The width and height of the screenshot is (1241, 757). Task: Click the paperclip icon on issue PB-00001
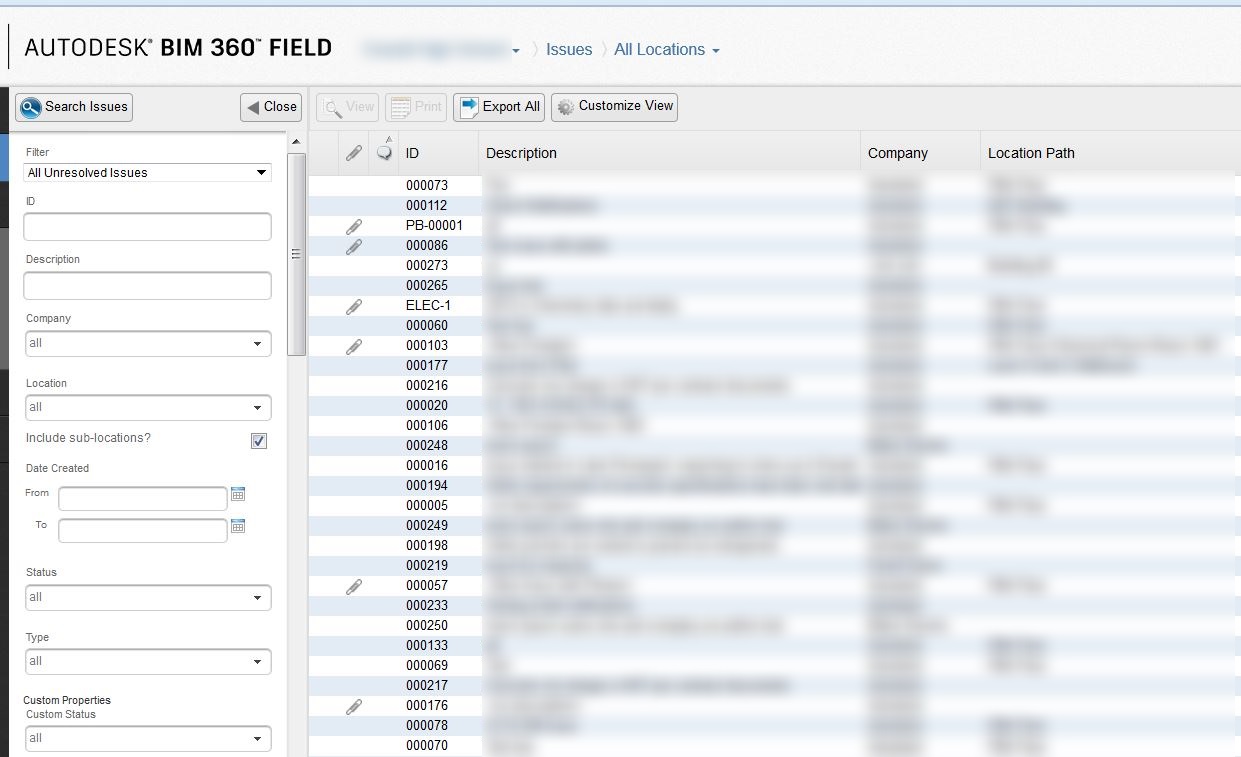(353, 225)
